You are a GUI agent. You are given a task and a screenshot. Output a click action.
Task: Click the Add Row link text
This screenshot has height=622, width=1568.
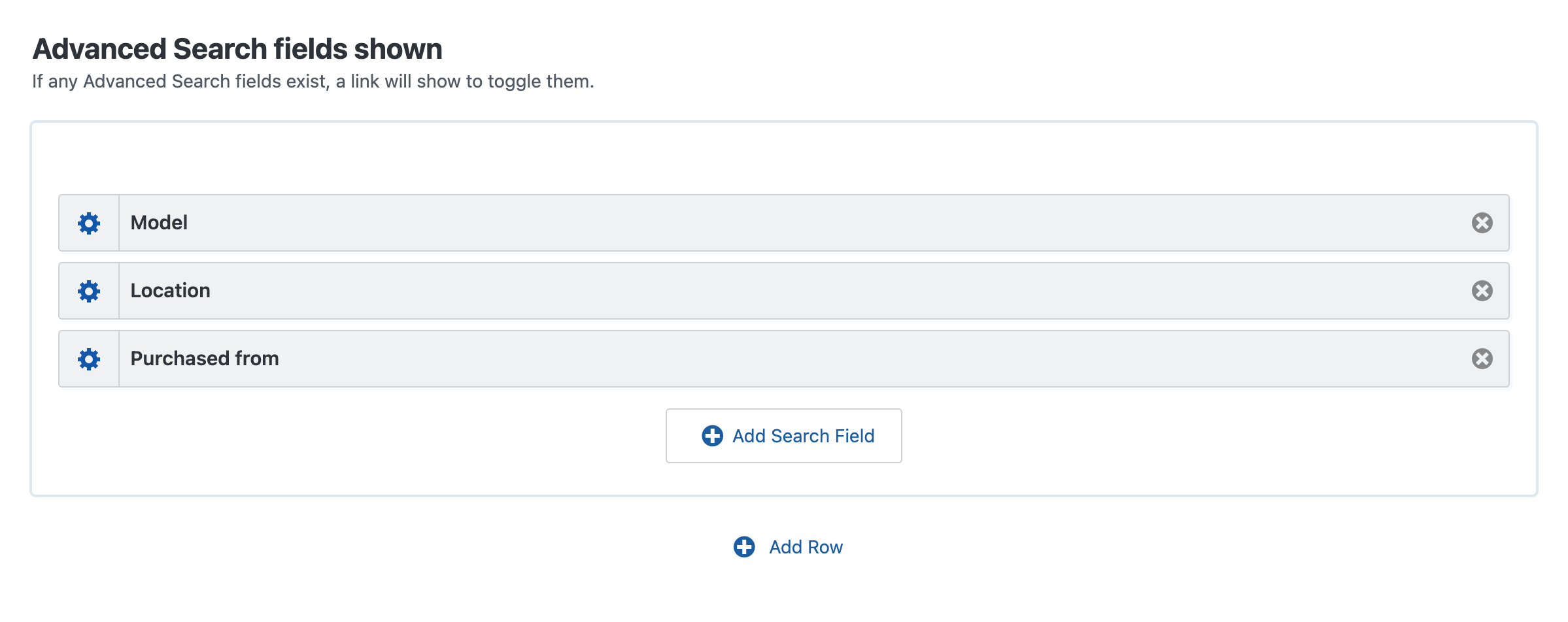(x=806, y=547)
